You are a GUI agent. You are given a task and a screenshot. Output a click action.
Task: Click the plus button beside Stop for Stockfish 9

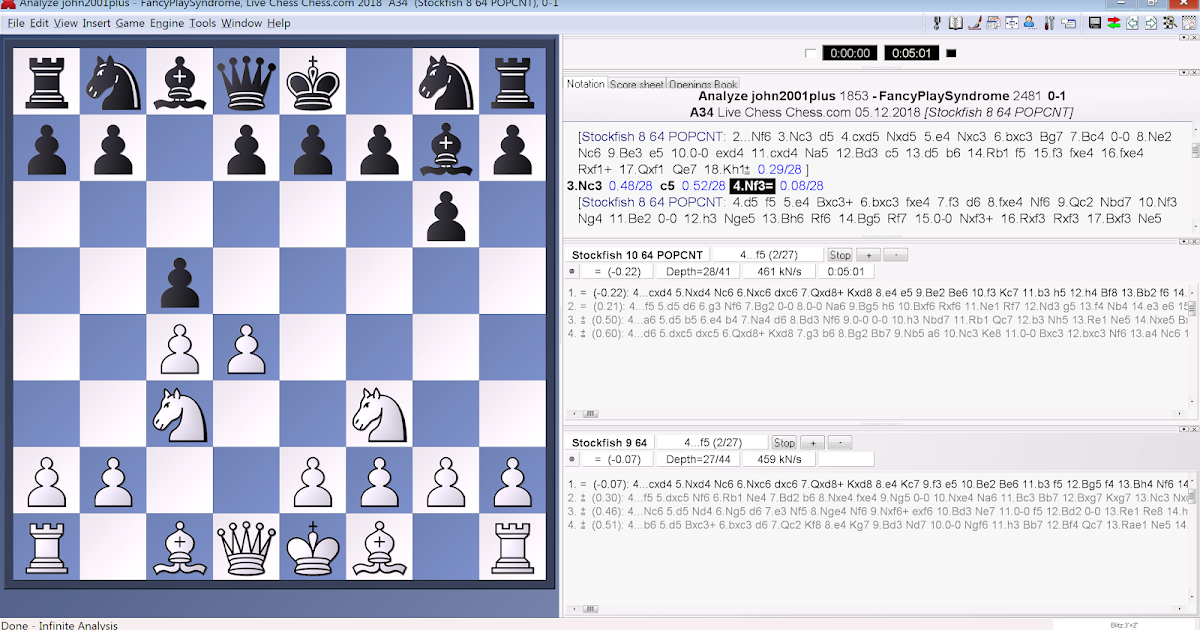point(811,441)
